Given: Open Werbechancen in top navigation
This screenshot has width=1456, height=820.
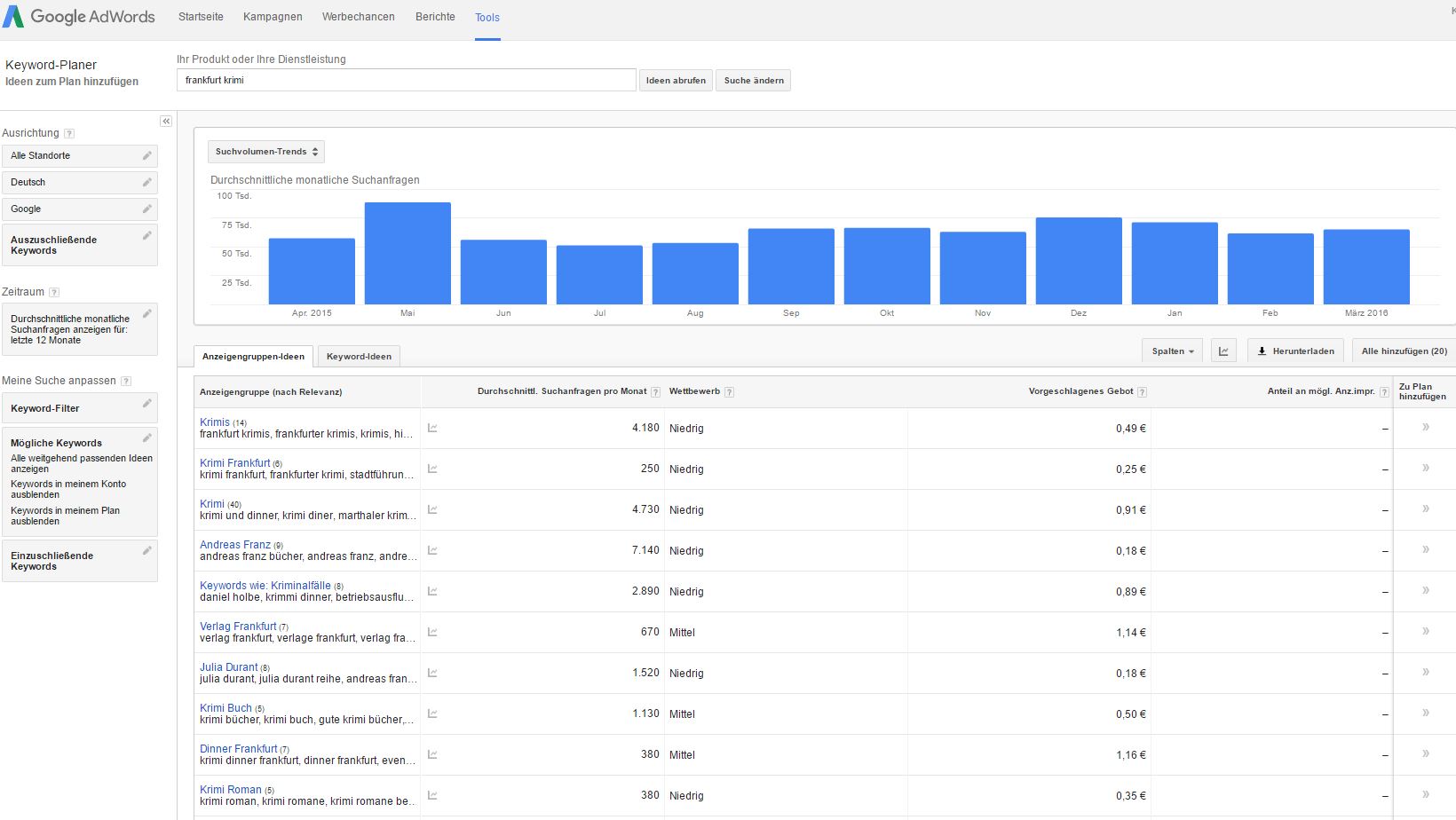Looking at the screenshot, I should coord(359,17).
